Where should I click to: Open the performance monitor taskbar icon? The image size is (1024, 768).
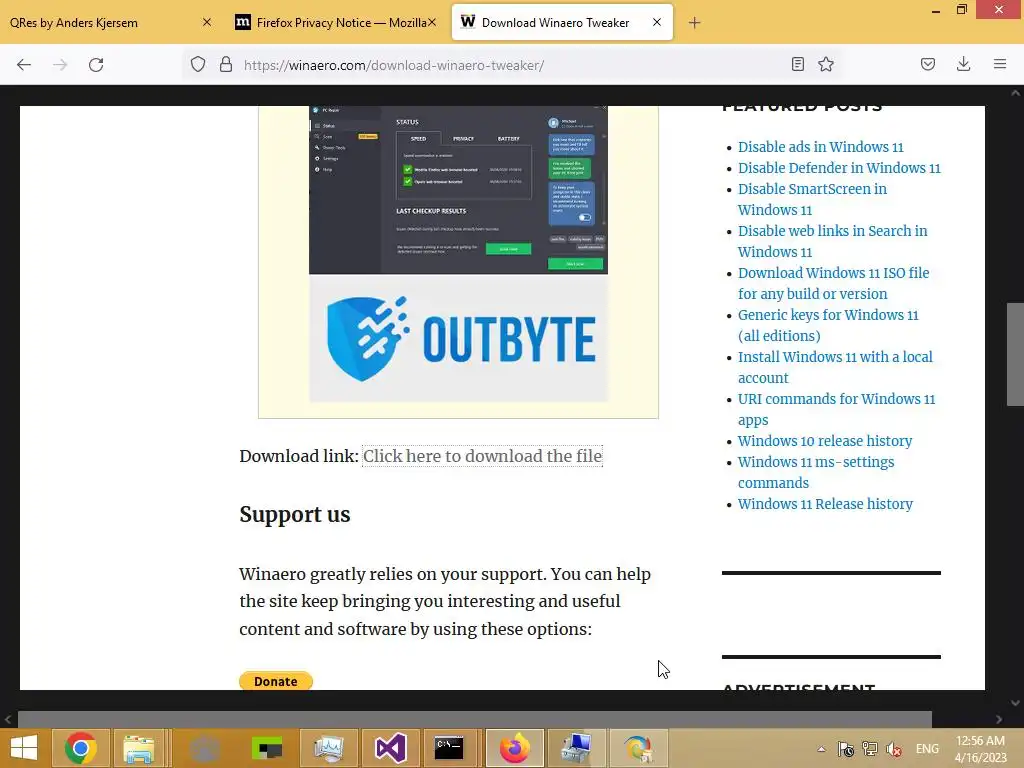point(328,748)
